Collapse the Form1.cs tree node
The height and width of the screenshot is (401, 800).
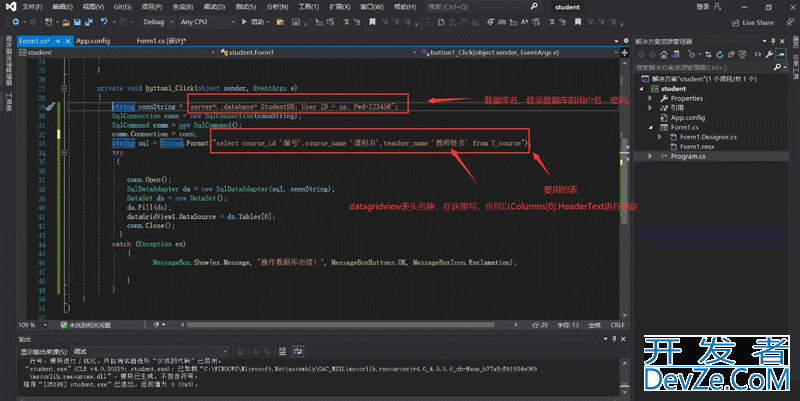[650, 127]
